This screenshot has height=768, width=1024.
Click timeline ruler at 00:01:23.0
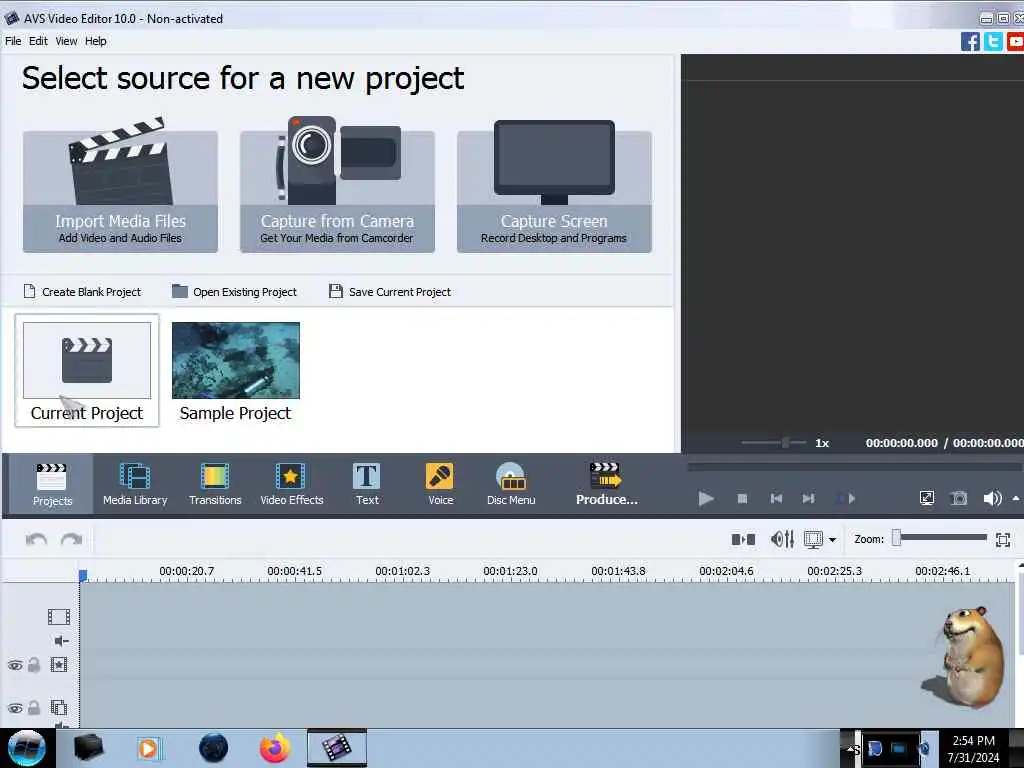[510, 571]
